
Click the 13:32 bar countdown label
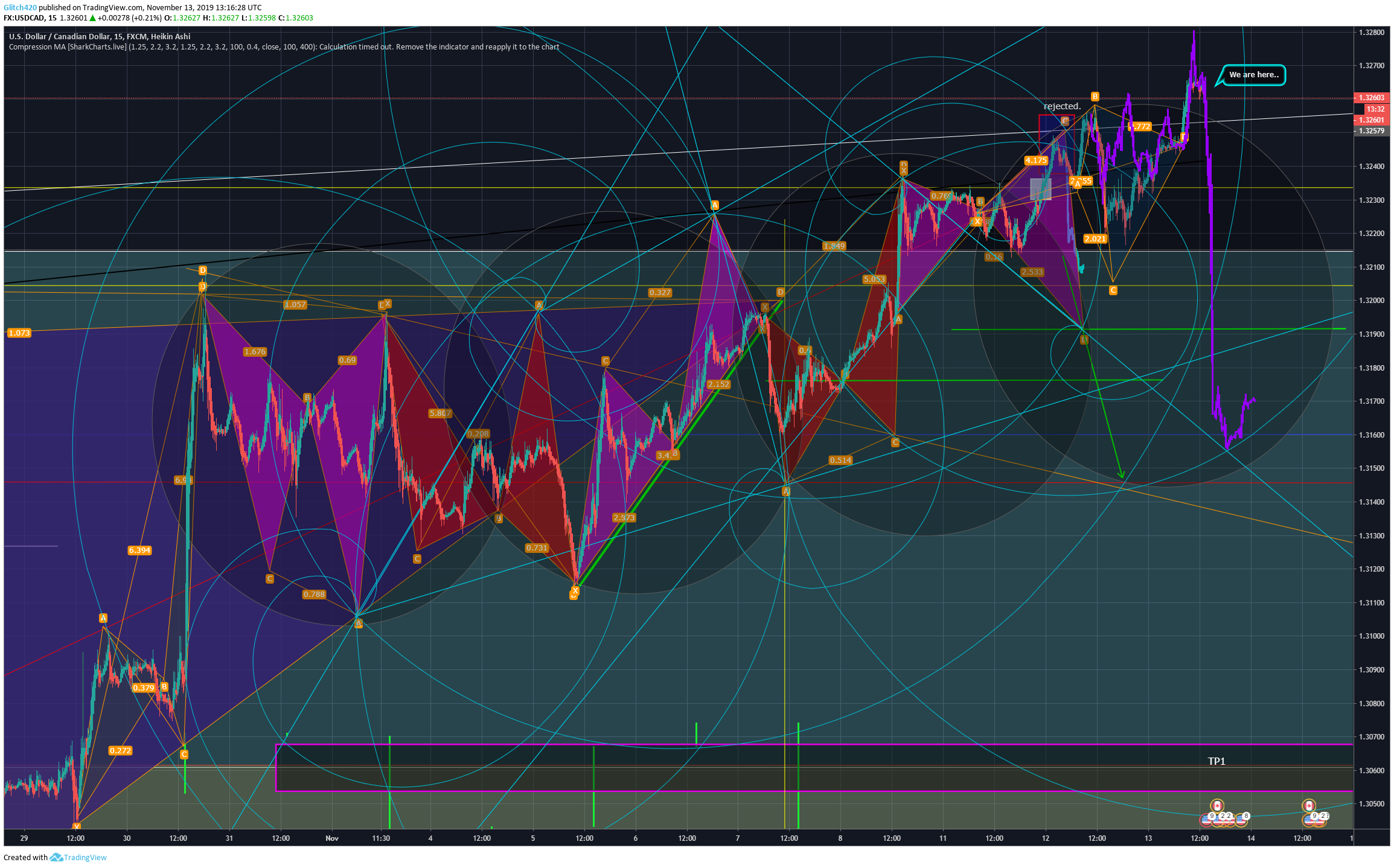click(x=1376, y=109)
